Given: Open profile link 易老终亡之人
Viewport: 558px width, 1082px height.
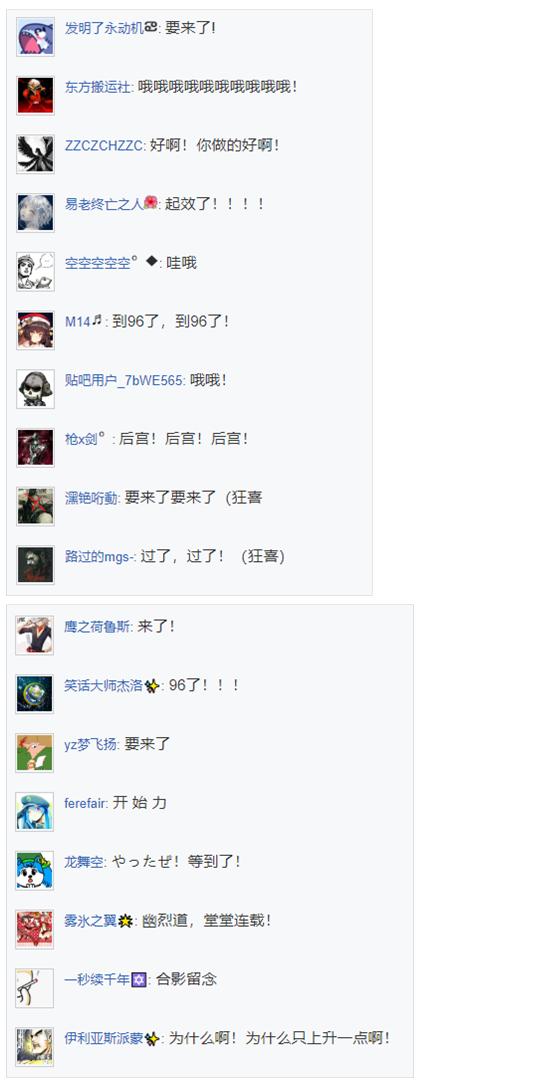Looking at the screenshot, I should (x=103, y=204).
